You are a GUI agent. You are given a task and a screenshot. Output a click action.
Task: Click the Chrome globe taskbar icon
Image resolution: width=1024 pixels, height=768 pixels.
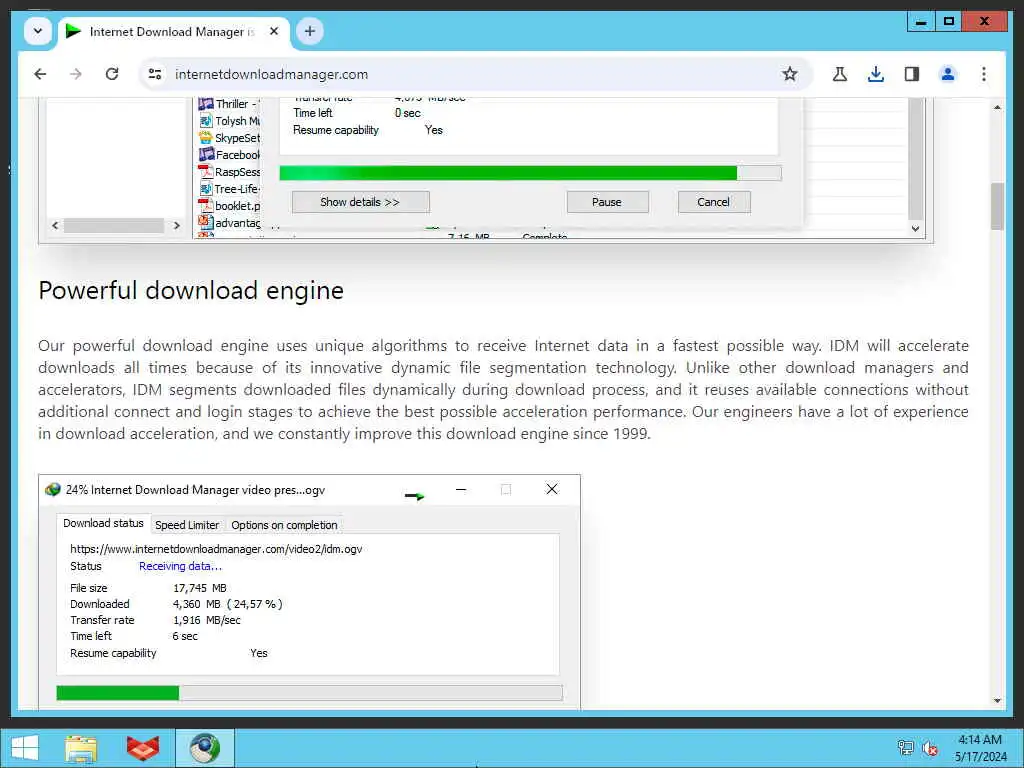[204, 748]
